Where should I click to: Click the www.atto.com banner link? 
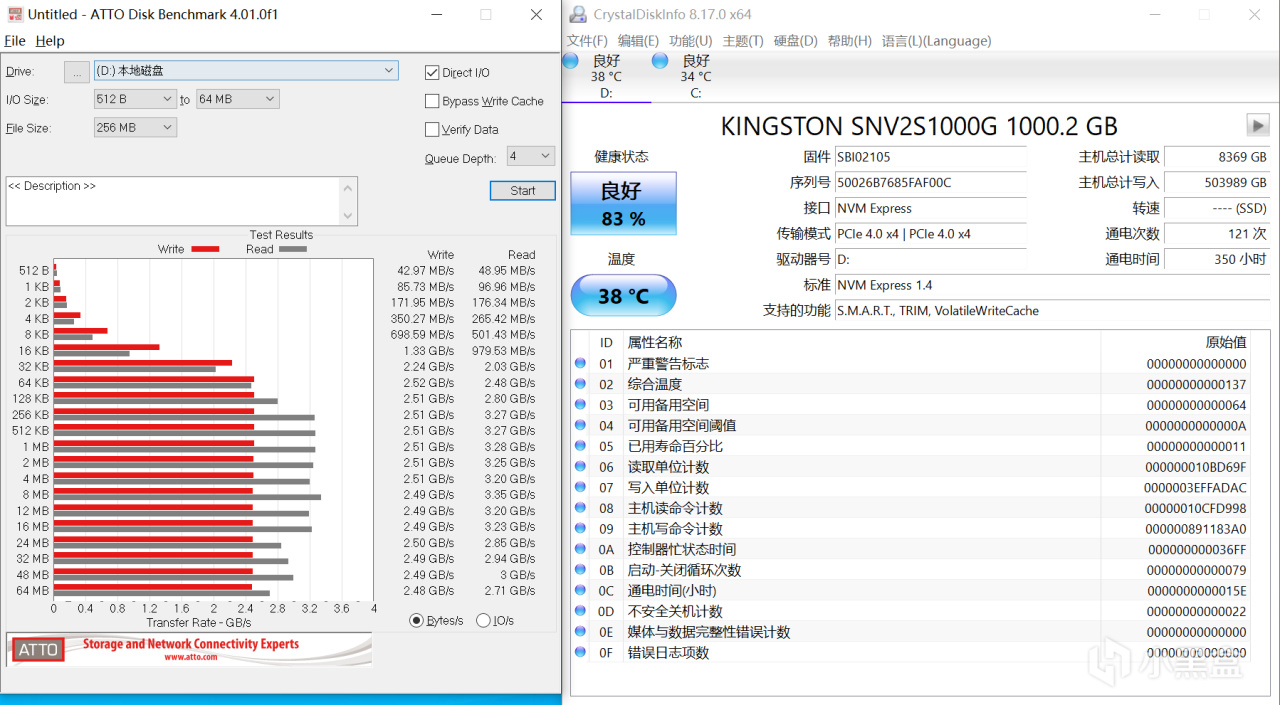pyautogui.click(x=192, y=657)
